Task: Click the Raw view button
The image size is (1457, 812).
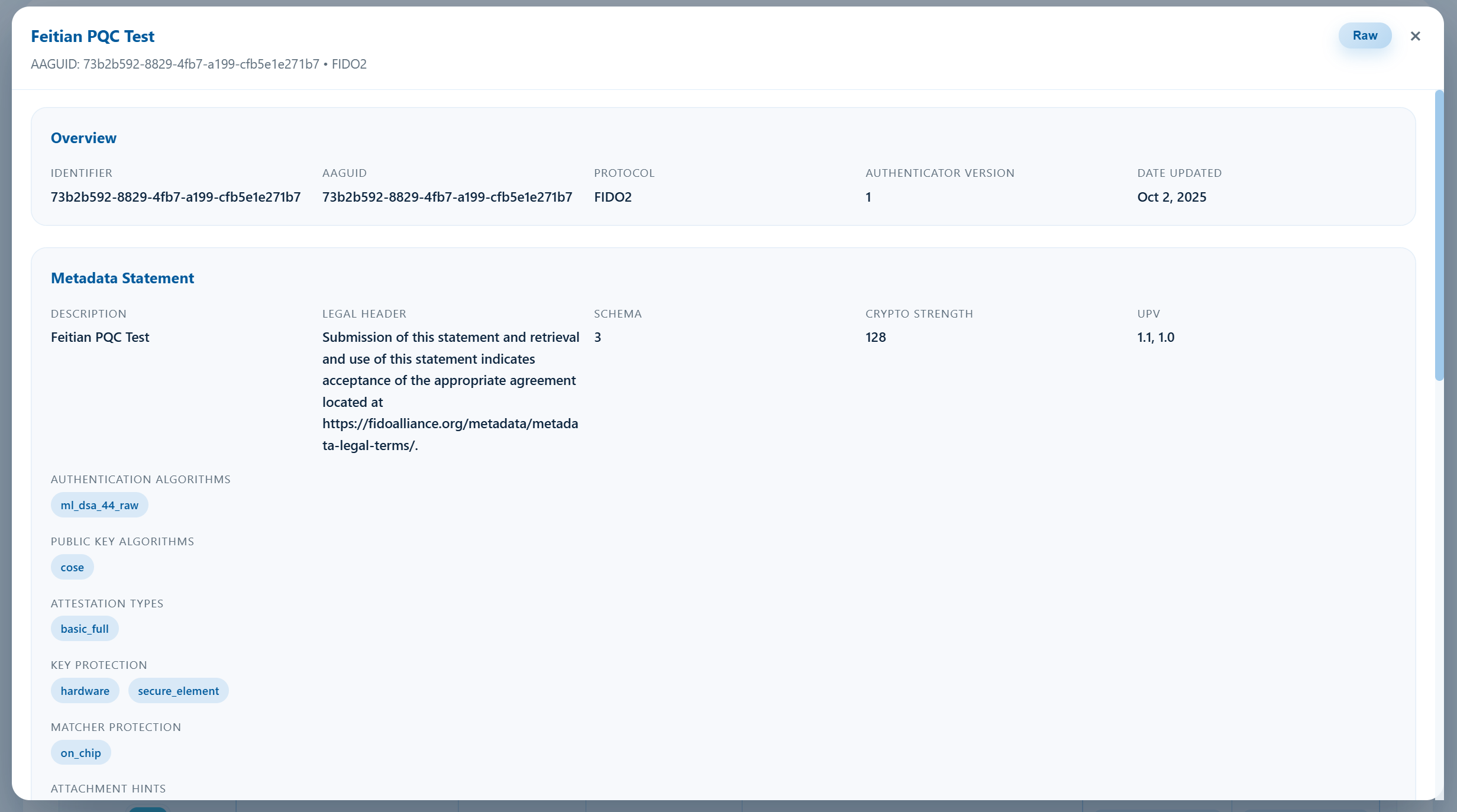Action: (1364, 35)
